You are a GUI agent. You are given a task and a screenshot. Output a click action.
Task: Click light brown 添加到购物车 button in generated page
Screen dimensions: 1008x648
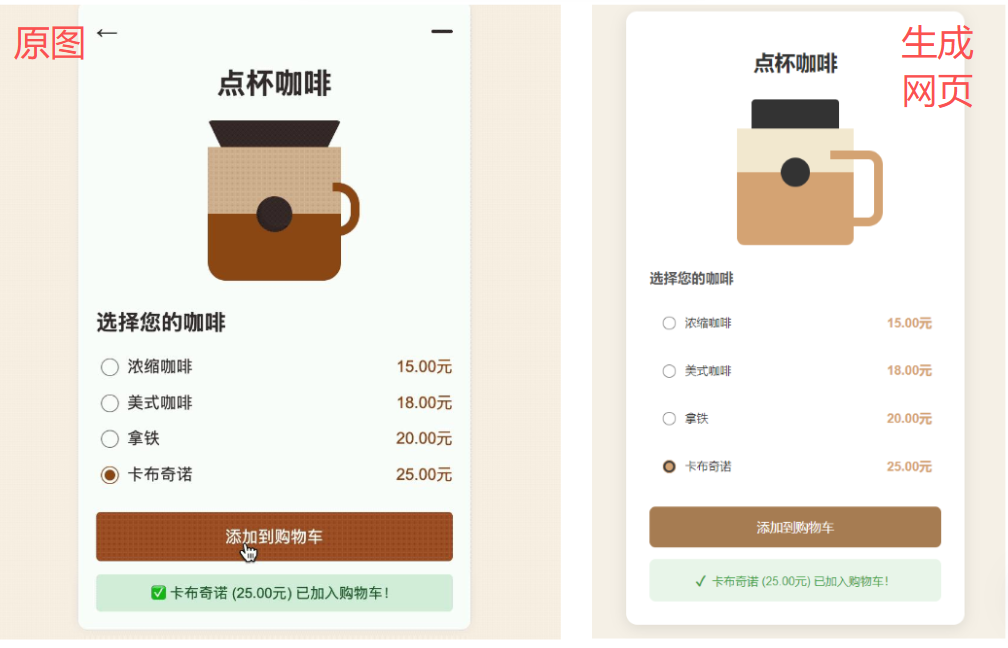click(x=795, y=527)
